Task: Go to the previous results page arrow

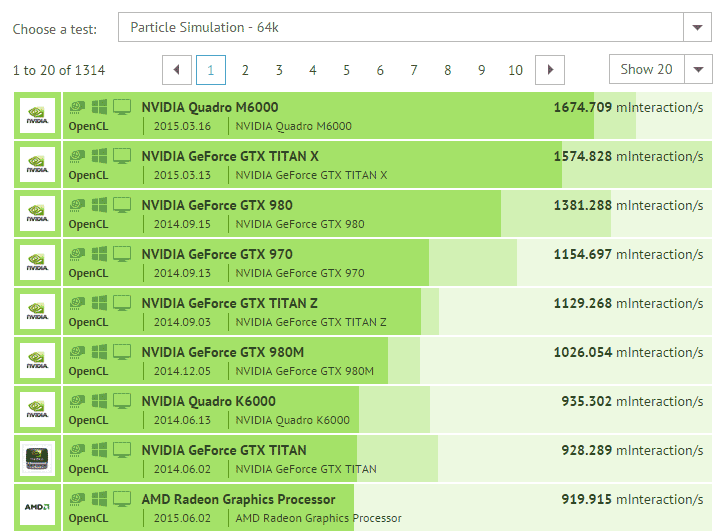Action: [x=177, y=70]
